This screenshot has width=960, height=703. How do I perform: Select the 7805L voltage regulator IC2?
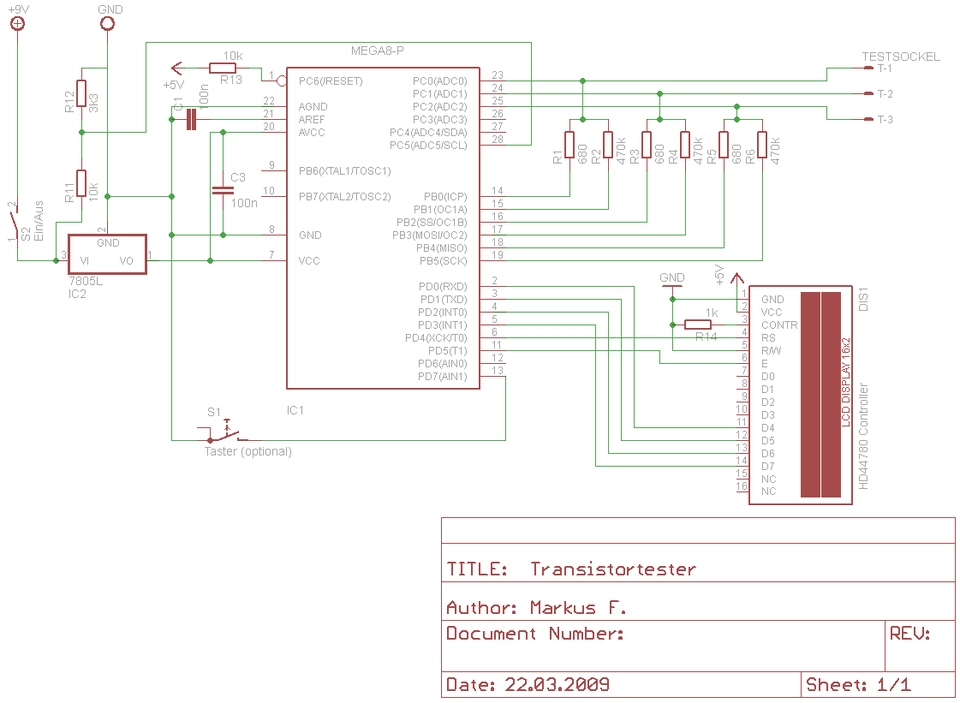107,254
